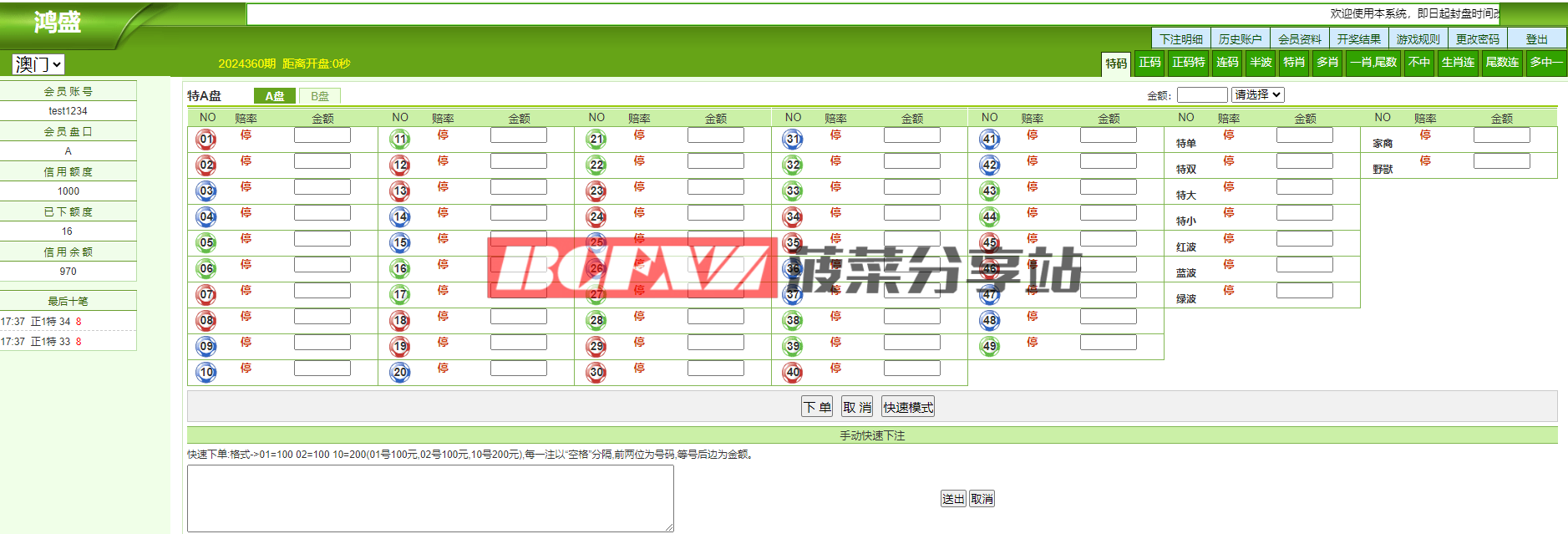Click the red number 40 ball

[793, 373]
